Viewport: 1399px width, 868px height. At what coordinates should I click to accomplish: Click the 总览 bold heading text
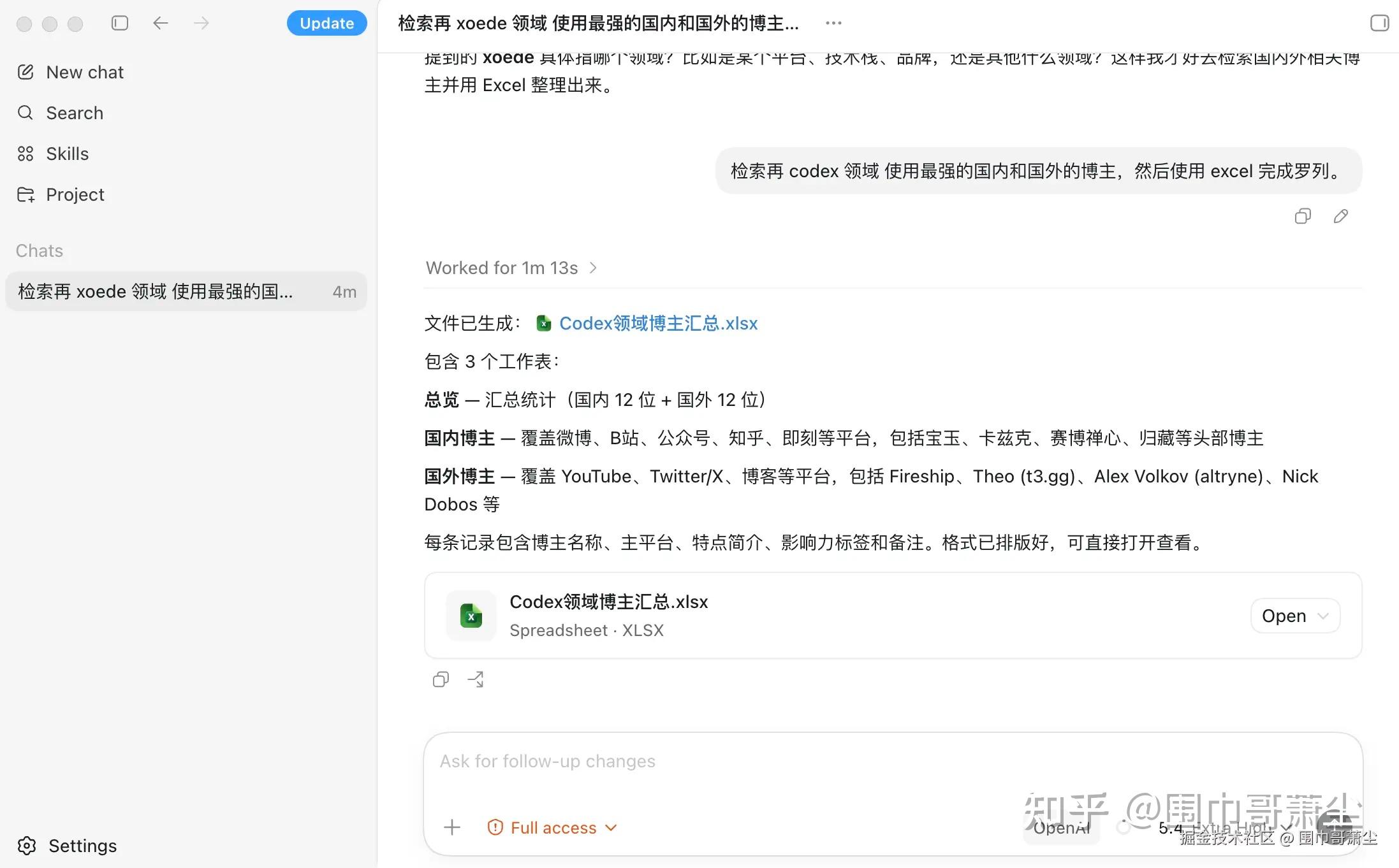coord(442,400)
